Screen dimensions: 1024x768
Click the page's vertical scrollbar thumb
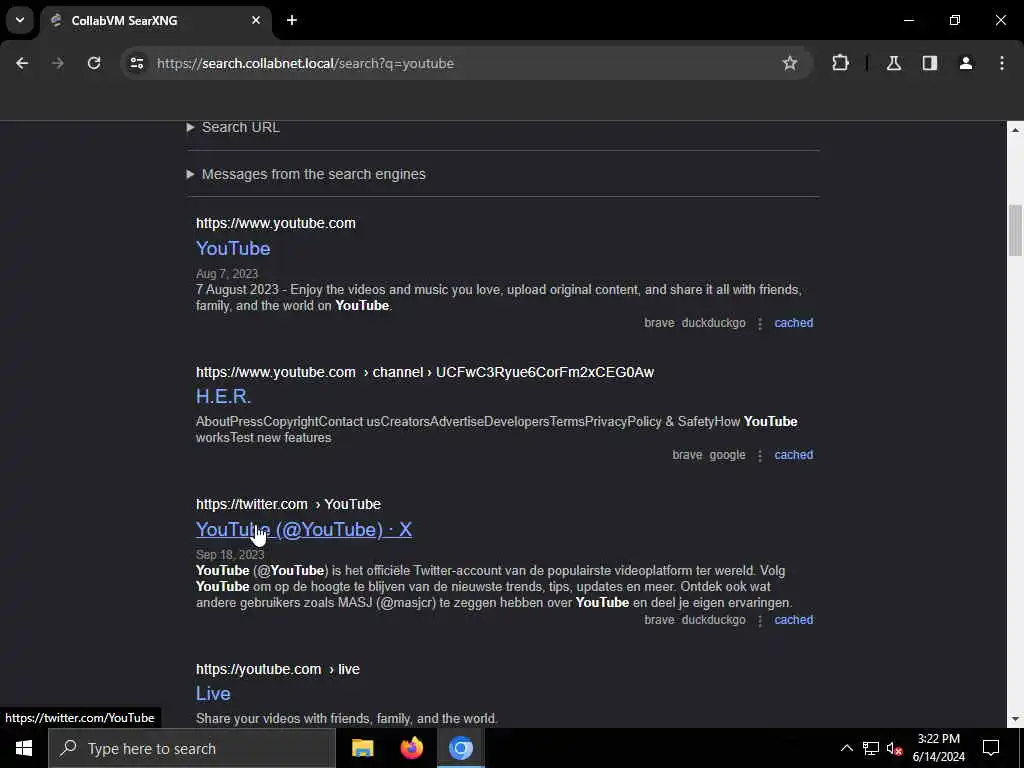coord(1015,231)
